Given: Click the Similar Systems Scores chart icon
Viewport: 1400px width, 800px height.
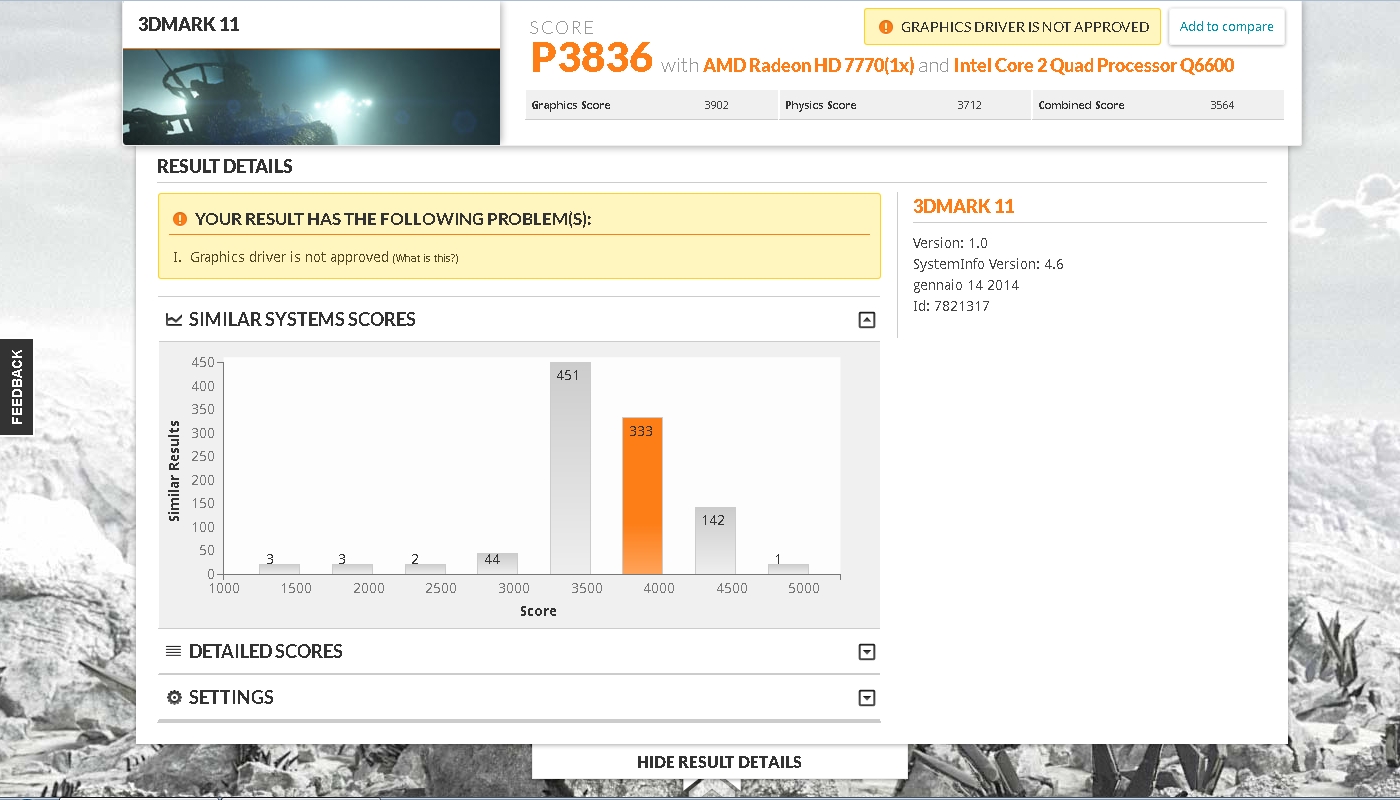Looking at the screenshot, I should pyautogui.click(x=174, y=320).
